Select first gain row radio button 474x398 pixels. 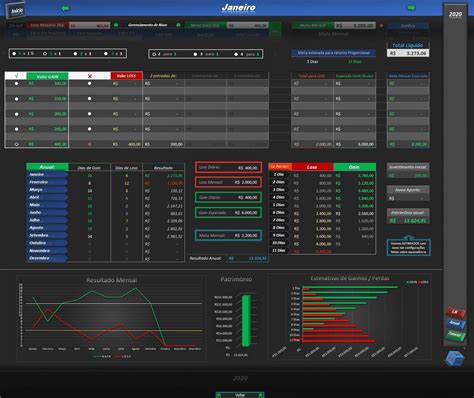point(16,84)
